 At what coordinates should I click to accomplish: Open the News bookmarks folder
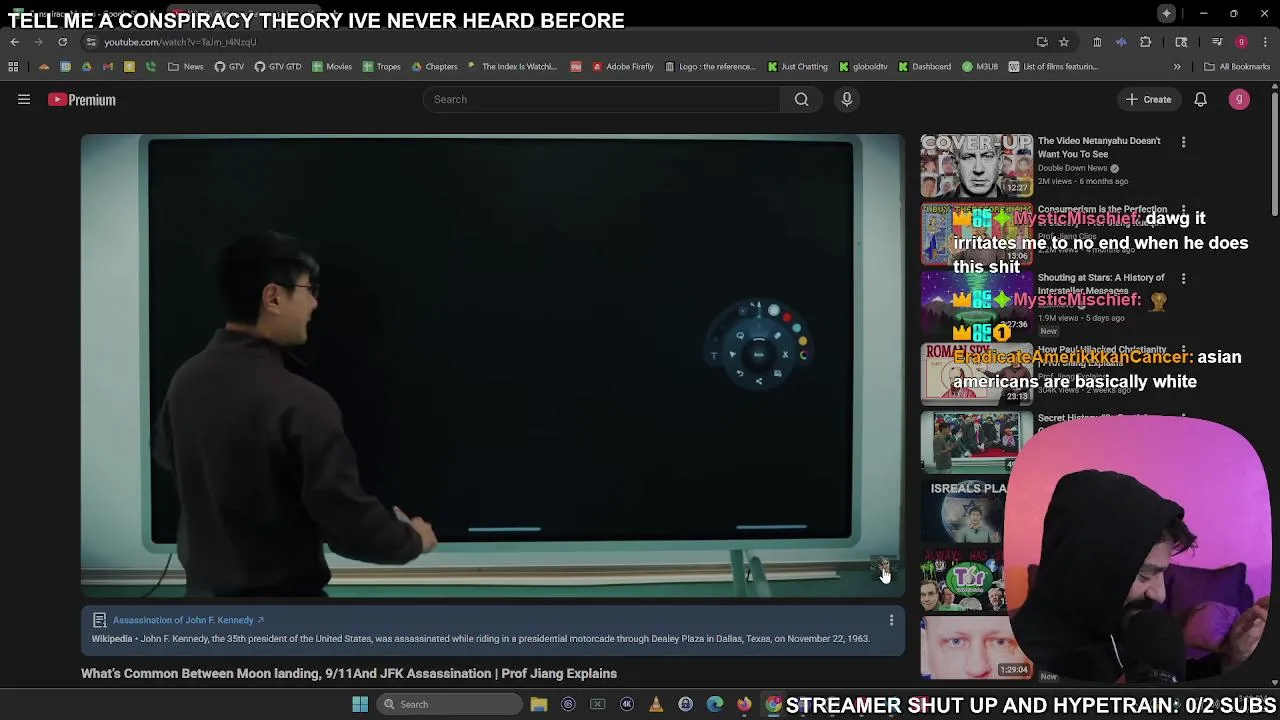tap(186, 67)
